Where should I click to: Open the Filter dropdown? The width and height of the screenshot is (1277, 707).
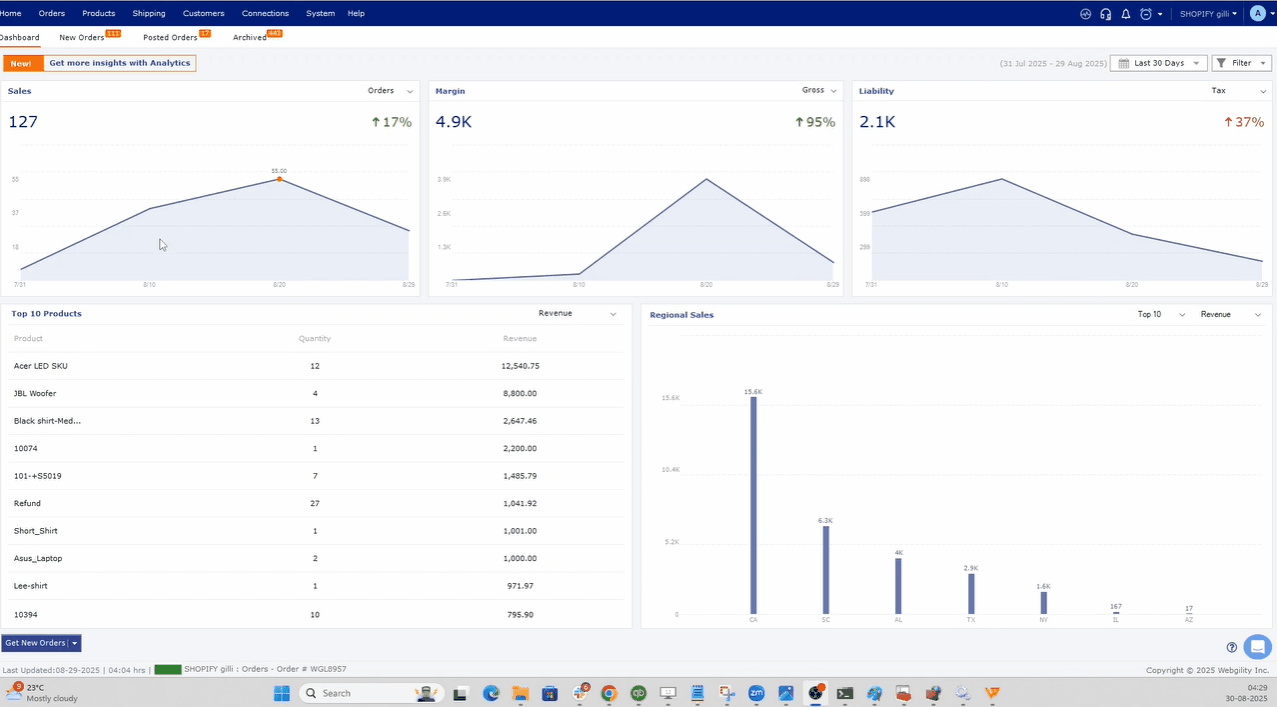[x=1241, y=63]
